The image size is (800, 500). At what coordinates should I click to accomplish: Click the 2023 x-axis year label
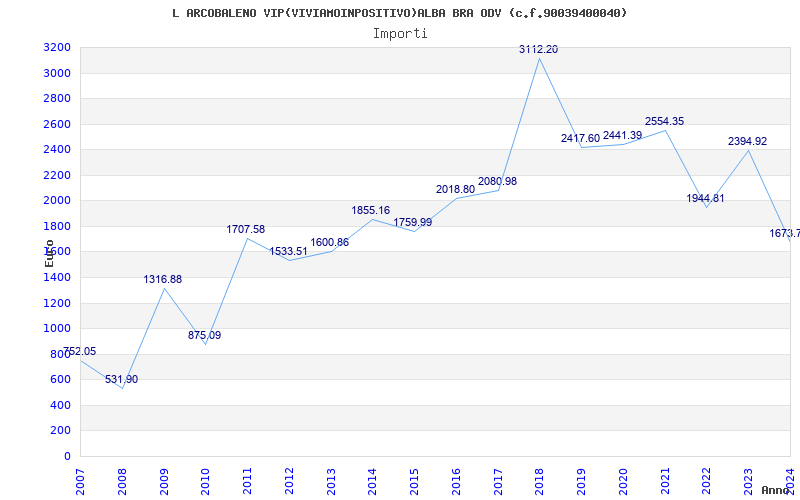[748, 482]
